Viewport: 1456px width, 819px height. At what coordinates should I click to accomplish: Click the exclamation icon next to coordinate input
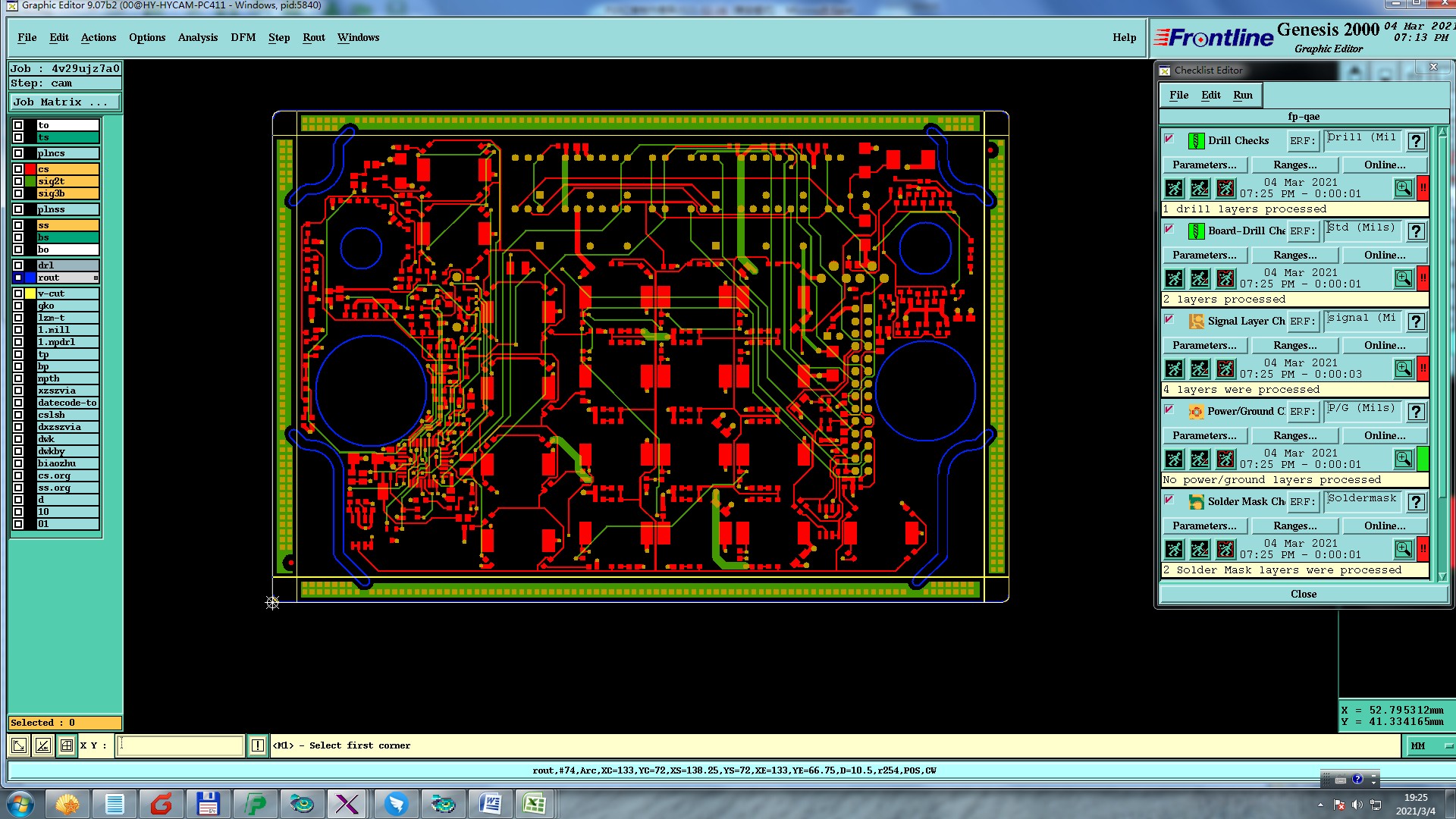258,745
